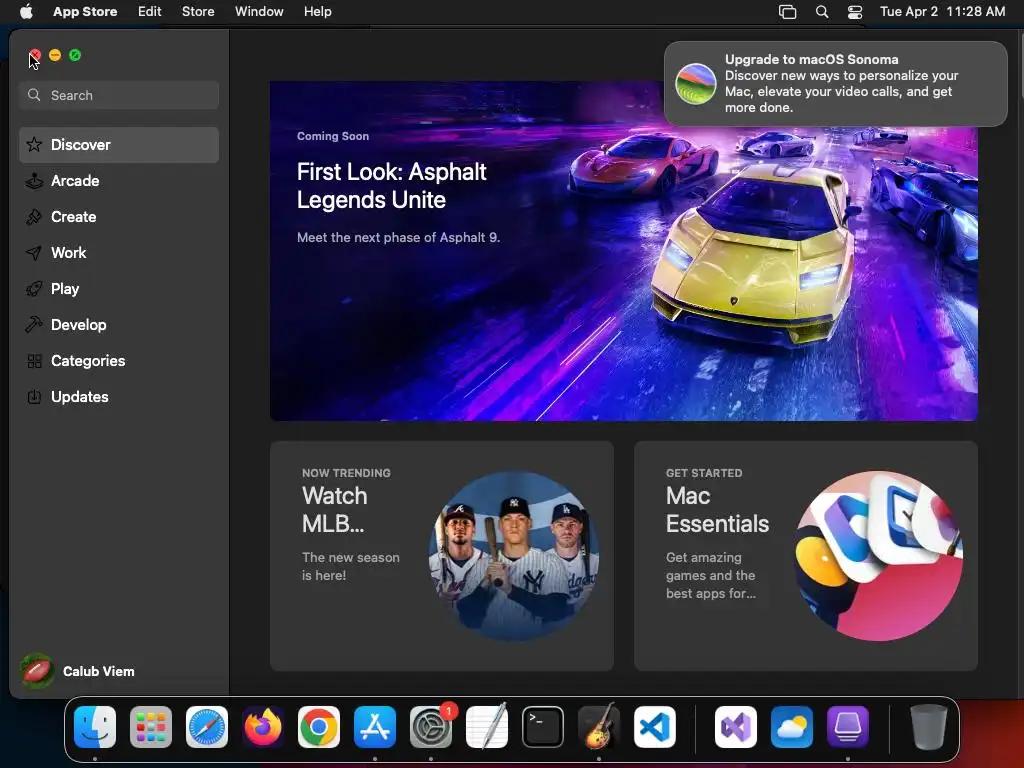The height and width of the screenshot is (768, 1024).
Task: Open Apple Configurator purple icon in Dock
Action: [848, 727]
